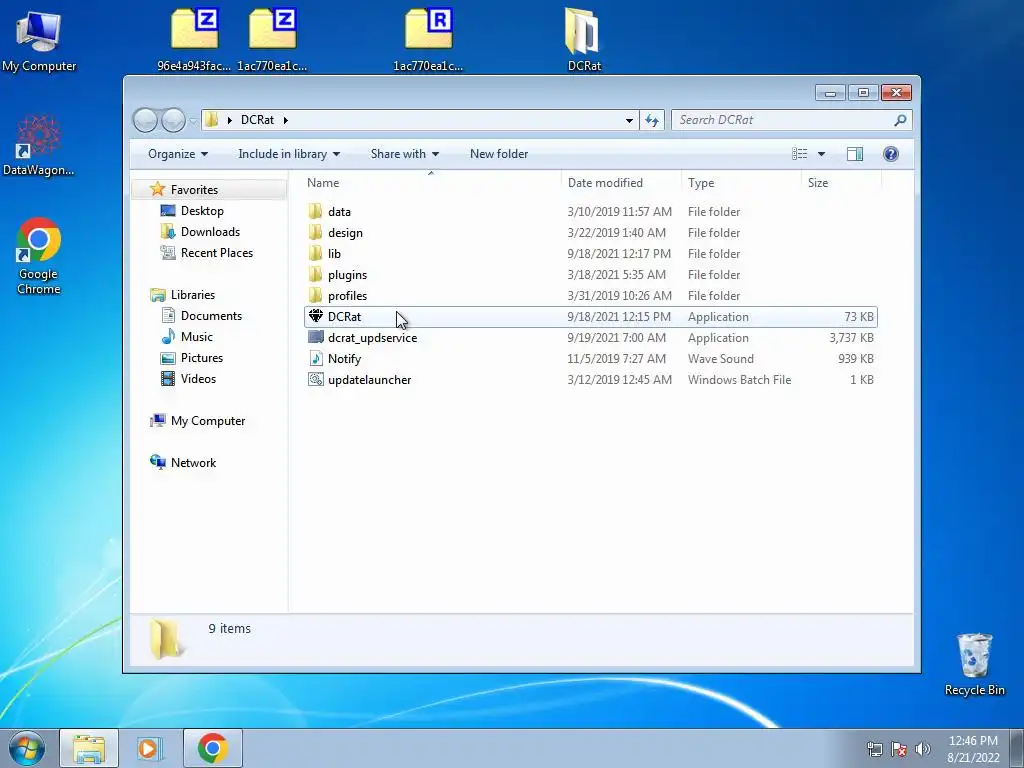Select DataWagon desktop shortcut
Image resolution: width=1024 pixels, height=768 pixels.
(39, 145)
